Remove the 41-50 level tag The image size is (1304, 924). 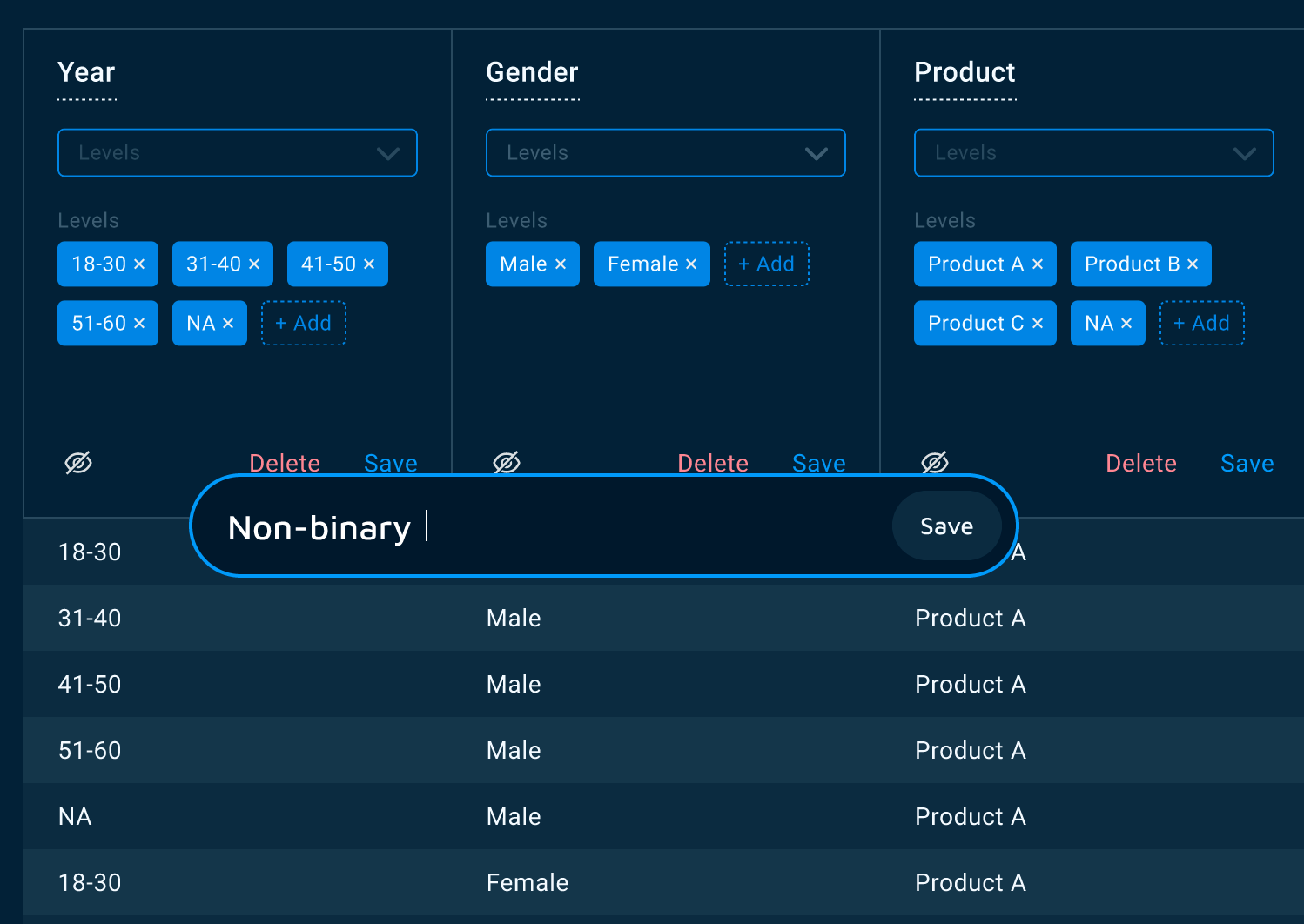pyautogui.click(x=369, y=264)
